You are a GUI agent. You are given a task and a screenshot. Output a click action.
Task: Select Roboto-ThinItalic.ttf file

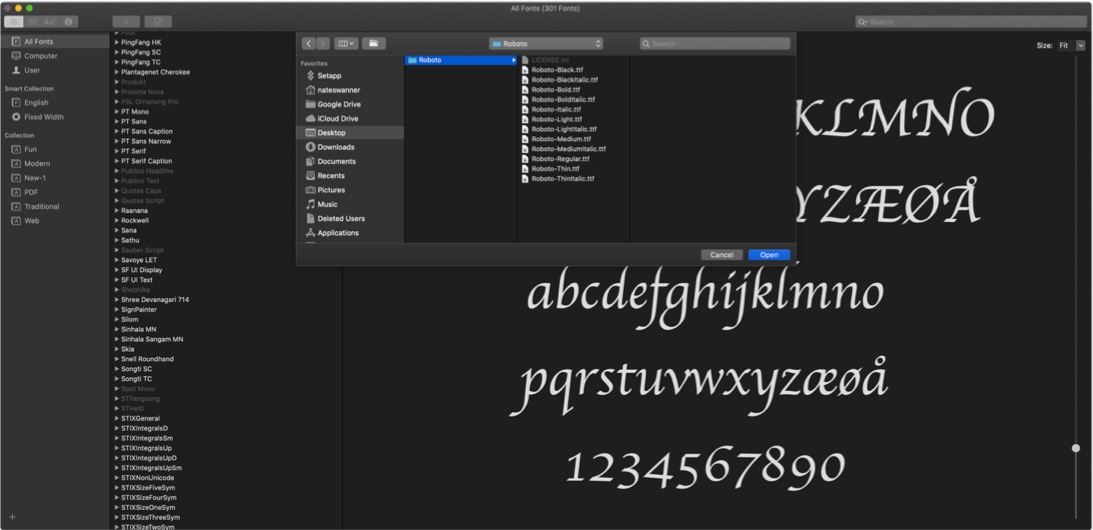coord(563,179)
